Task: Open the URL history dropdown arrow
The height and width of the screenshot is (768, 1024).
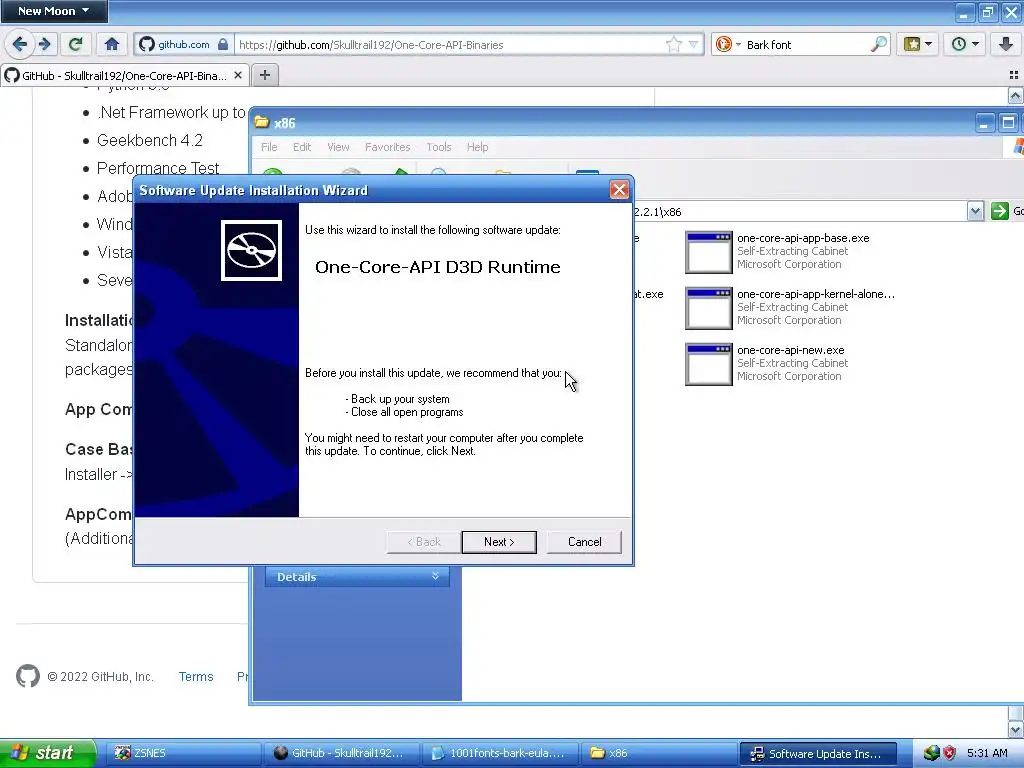Action: [x=694, y=44]
